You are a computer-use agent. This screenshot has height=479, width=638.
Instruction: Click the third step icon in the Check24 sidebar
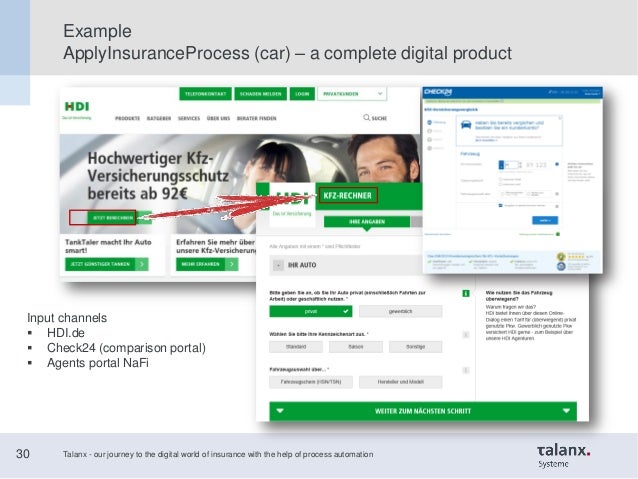pyautogui.click(x=430, y=140)
